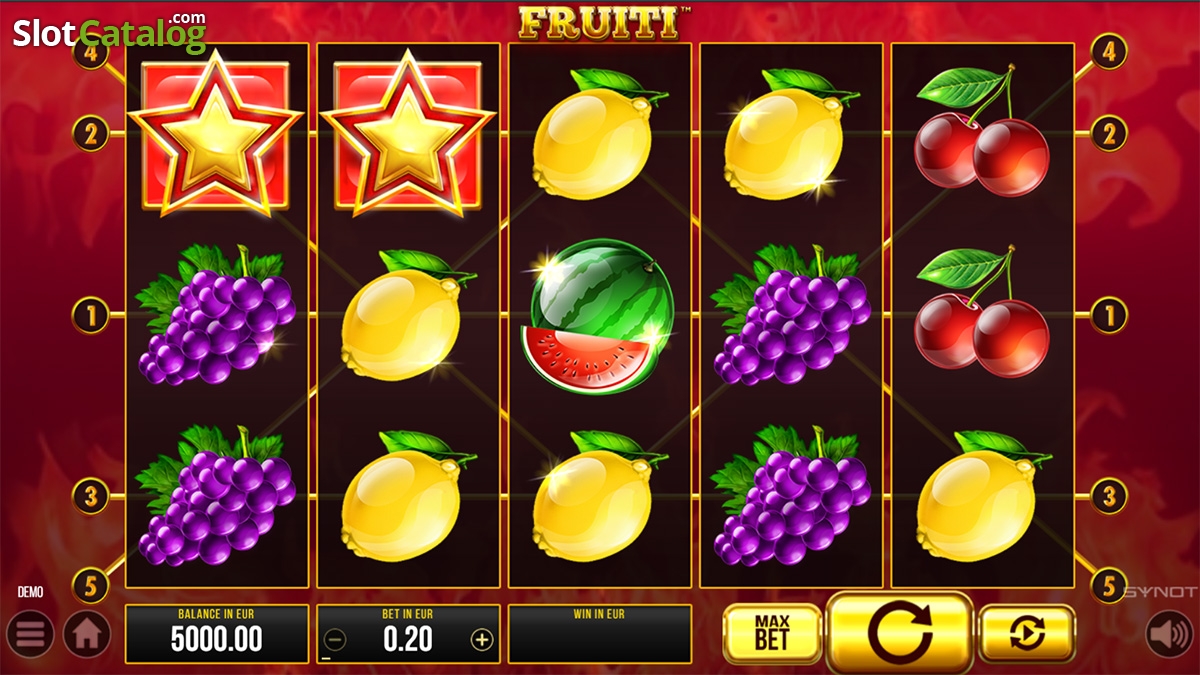The image size is (1200, 675).
Task: Mute the game sound speaker icon
Action: coord(1169,634)
